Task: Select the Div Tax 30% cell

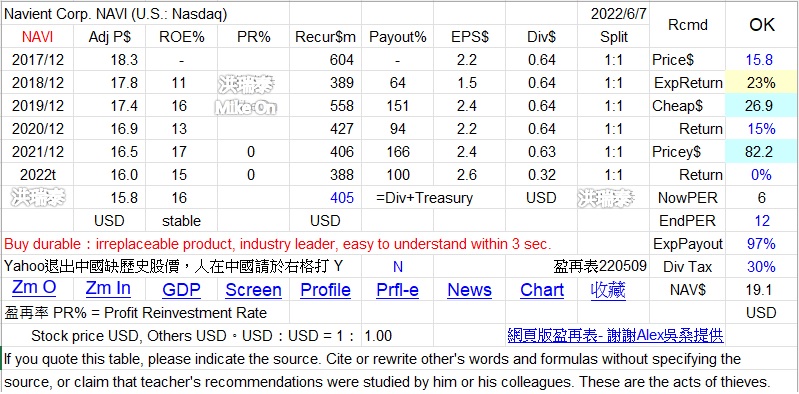Action: [762, 267]
